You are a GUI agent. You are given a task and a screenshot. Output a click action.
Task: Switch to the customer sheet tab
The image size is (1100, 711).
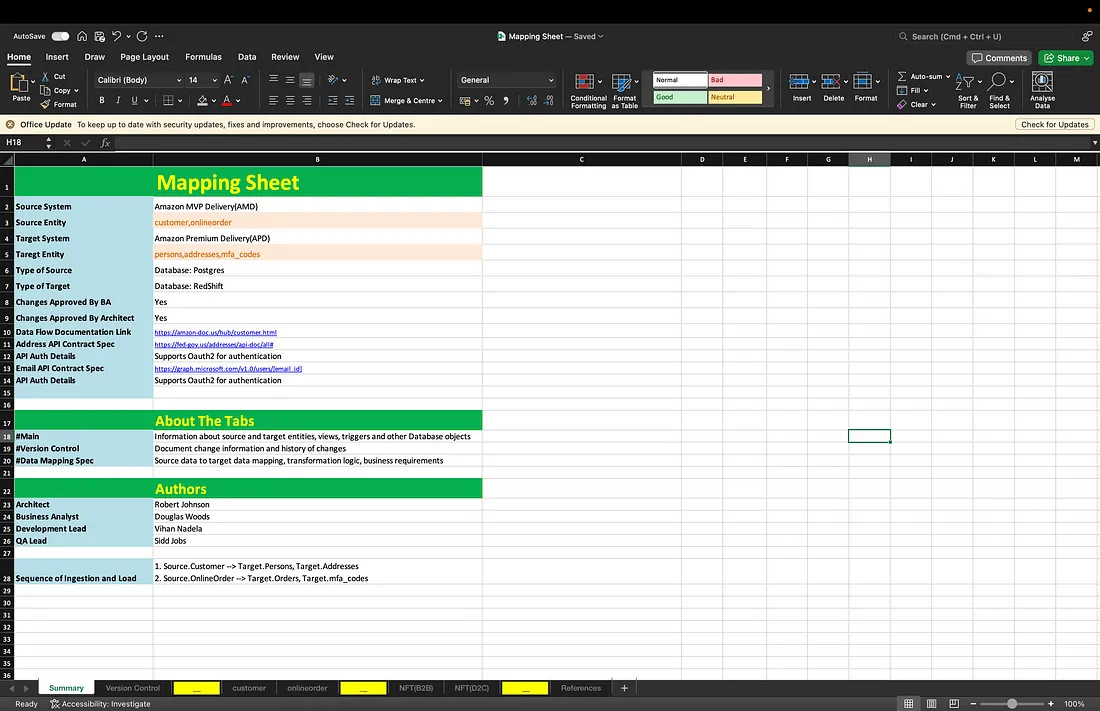[x=249, y=688]
